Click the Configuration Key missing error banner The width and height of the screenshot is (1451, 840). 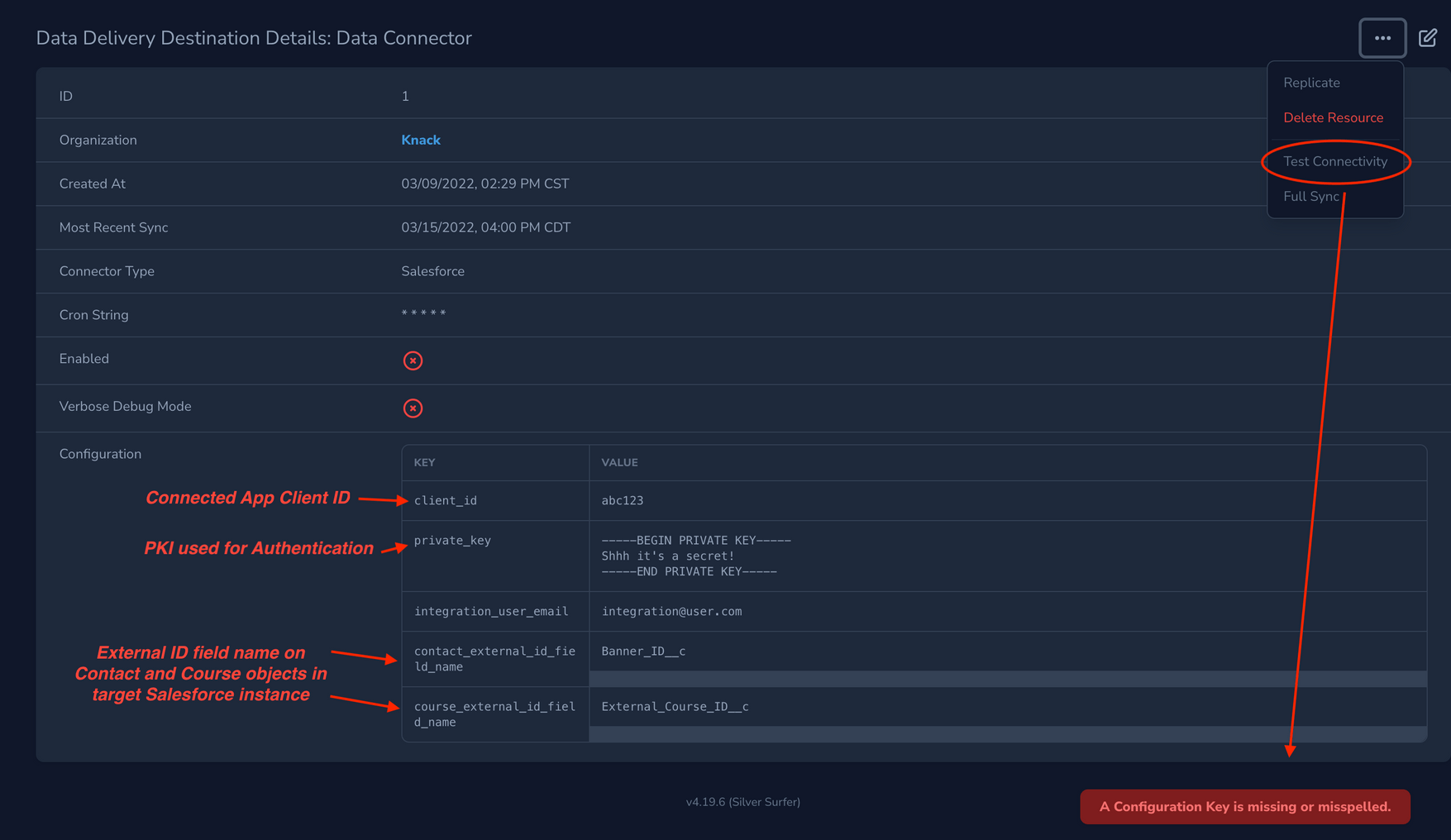pyautogui.click(x=1244, y=807)
